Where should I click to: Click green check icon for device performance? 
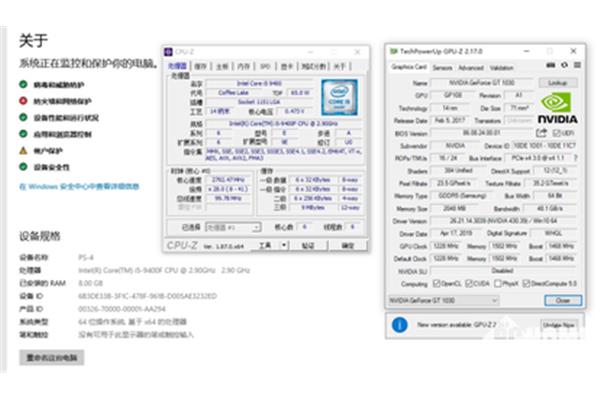tap(23, 117)
